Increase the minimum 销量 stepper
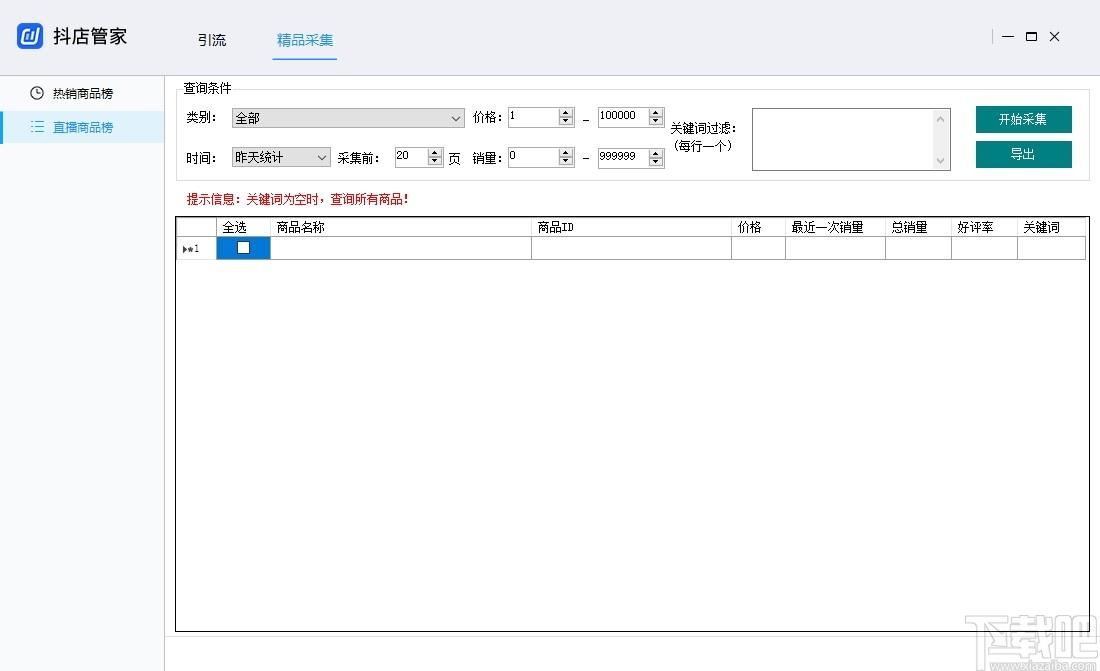 566,153
